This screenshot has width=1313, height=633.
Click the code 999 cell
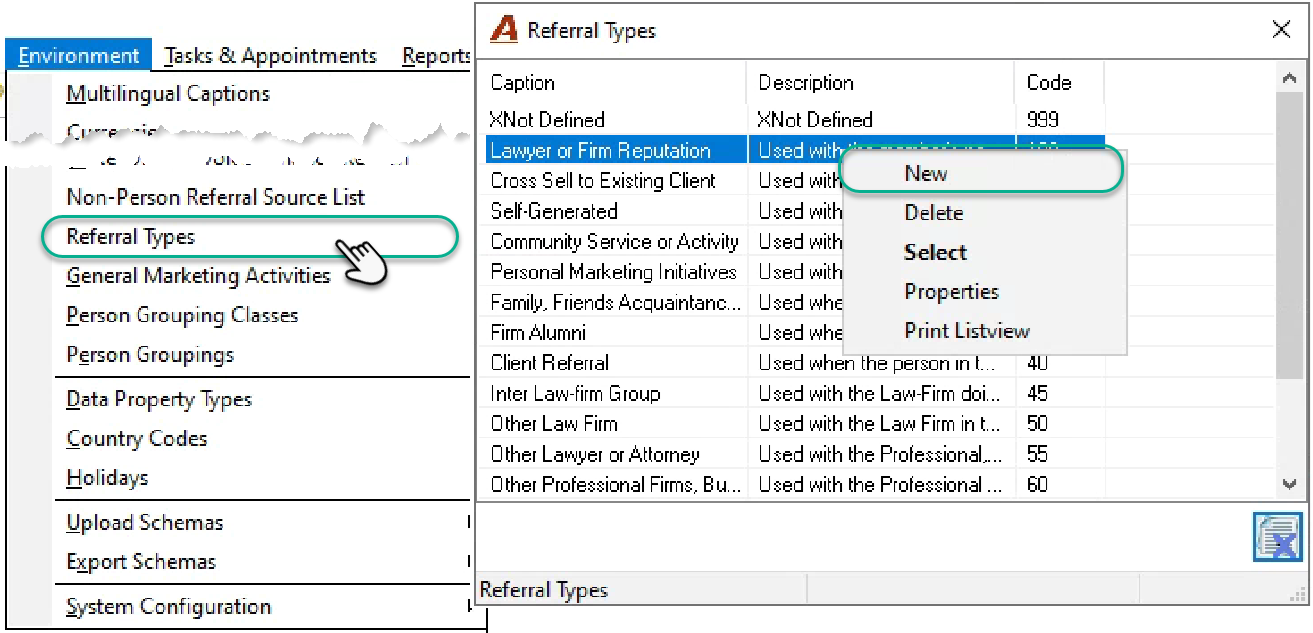[x=1043, y=120]
